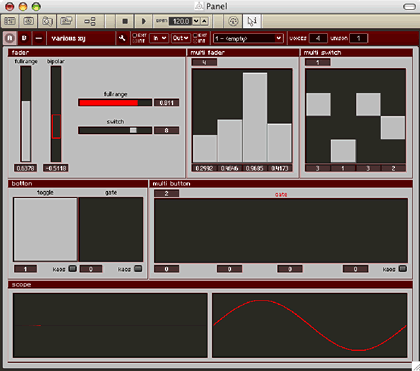Click the voices number field
Screen dimensions: 420x371
coord(318,38)
